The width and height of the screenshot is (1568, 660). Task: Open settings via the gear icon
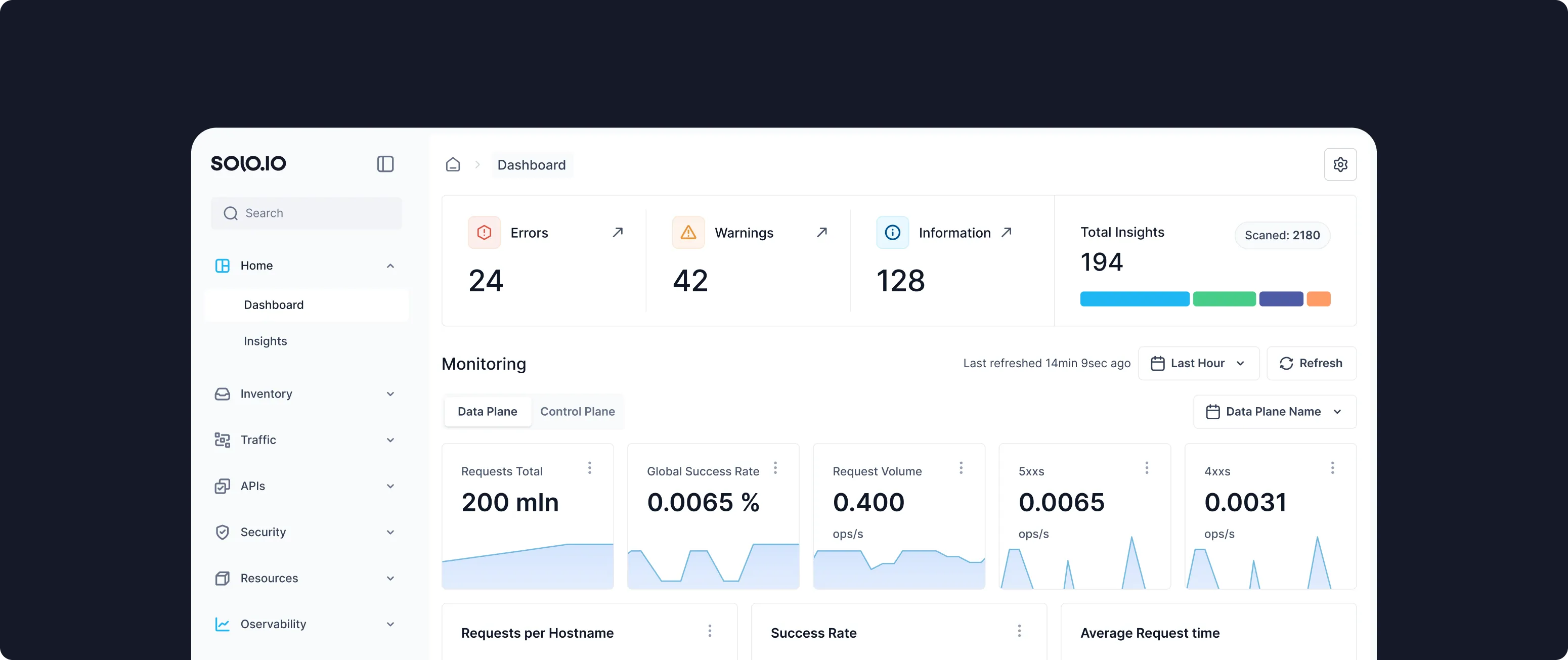(1340, 164)
